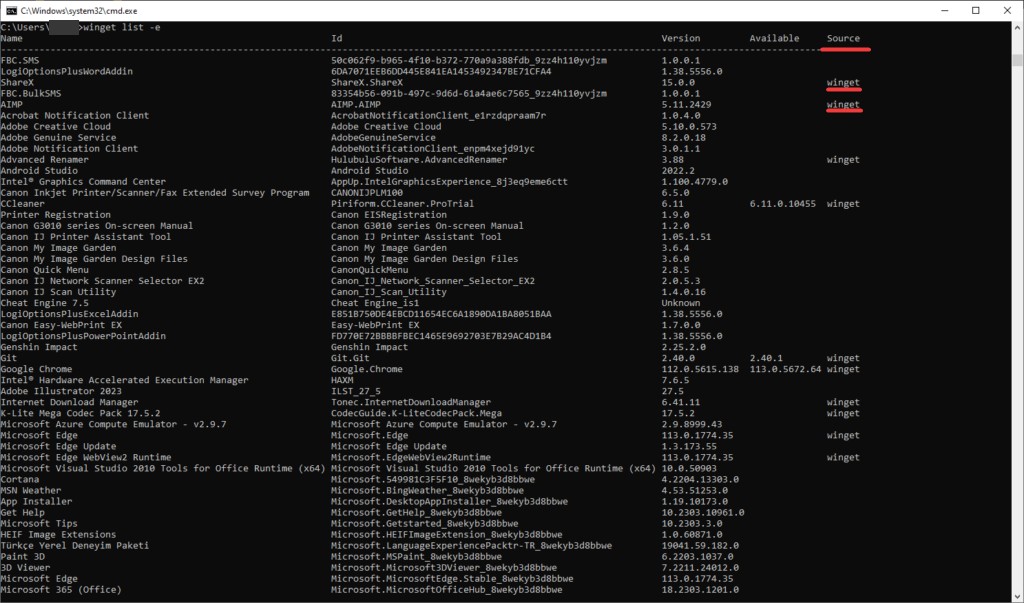Click Android Studio version 2022.2
1024x603 pixels.
[x=681, y=170]
